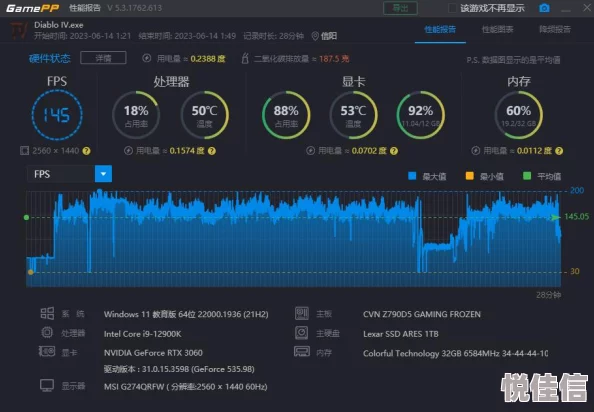Click the Diablo IV game icon
Viewport: 594px width, 412px height.
pyautogui.click(x=19, y=30)
